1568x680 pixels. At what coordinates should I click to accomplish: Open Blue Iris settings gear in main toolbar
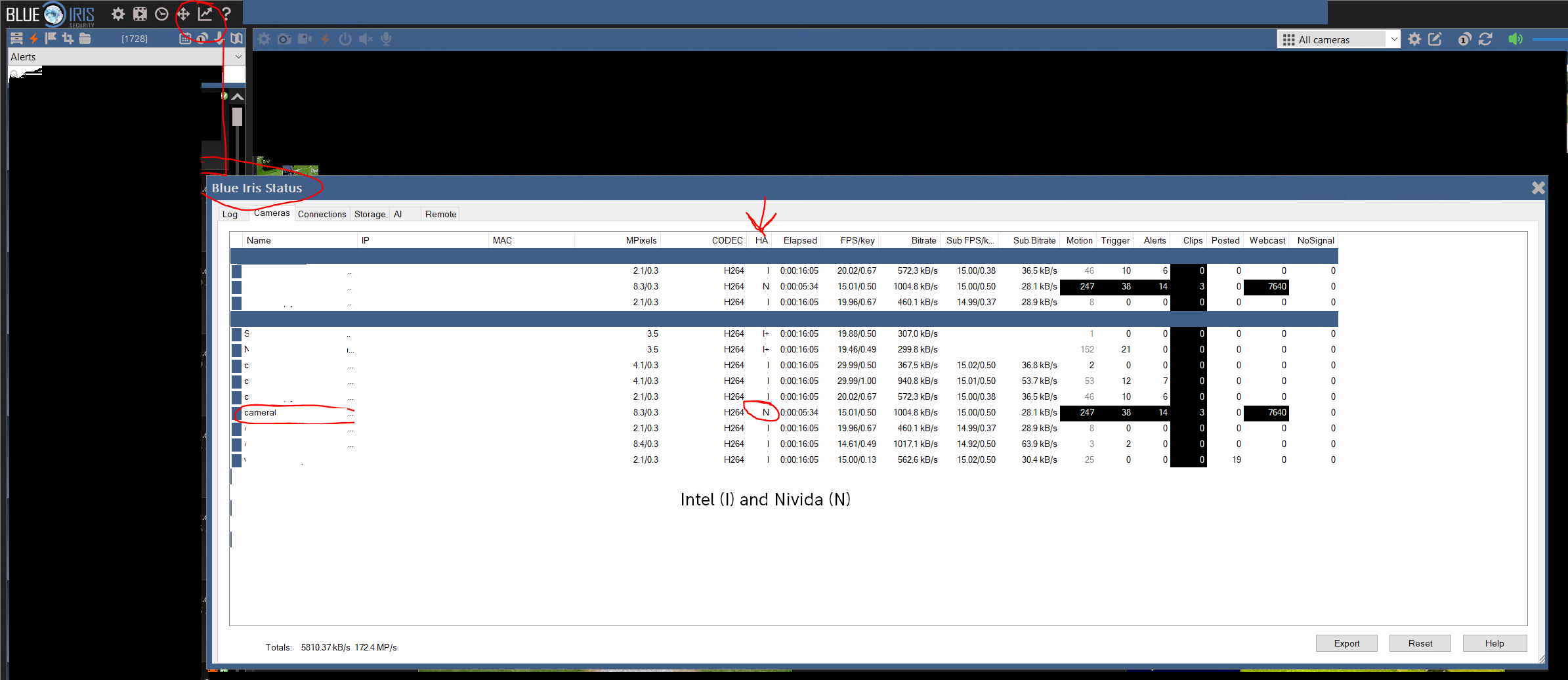click(x=118, y=14)
